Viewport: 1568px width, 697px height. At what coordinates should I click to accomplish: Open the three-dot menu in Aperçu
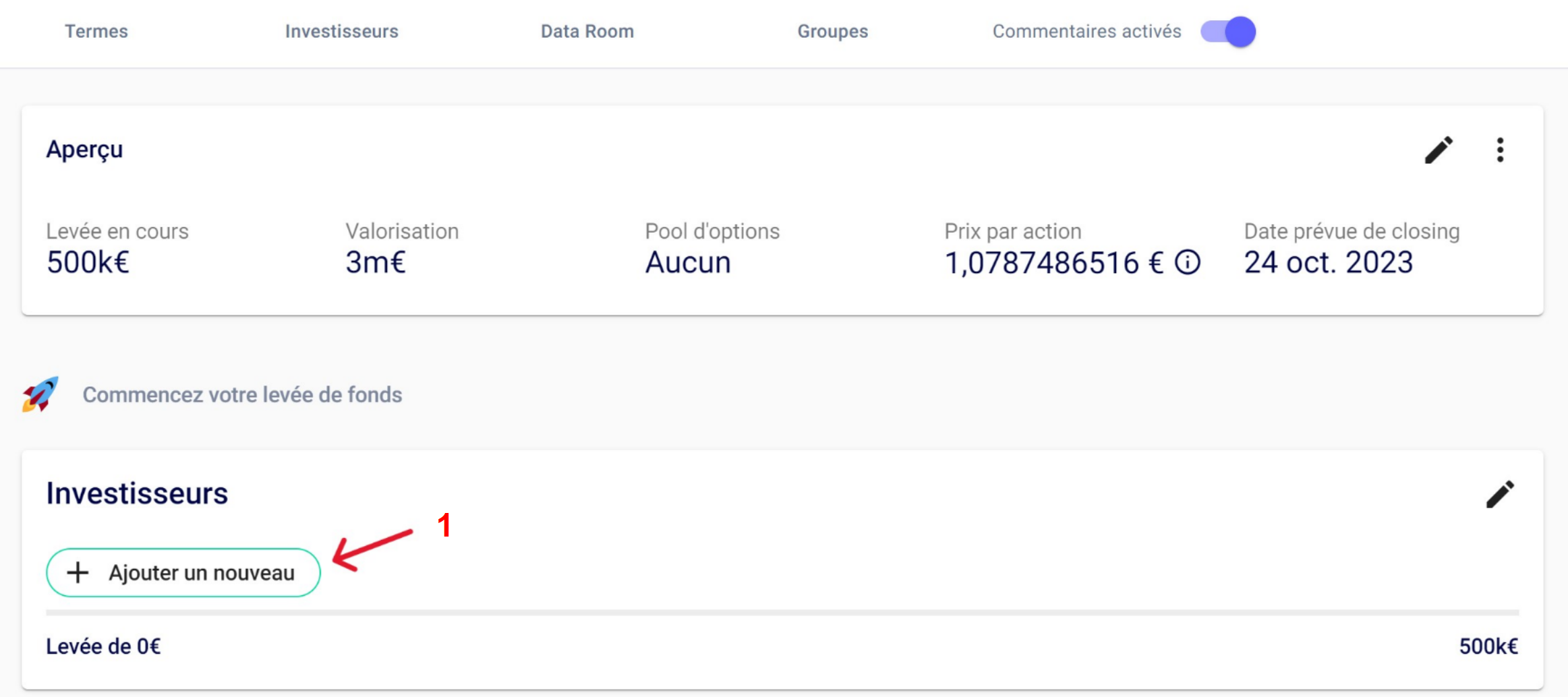(x=1500, y=150)
